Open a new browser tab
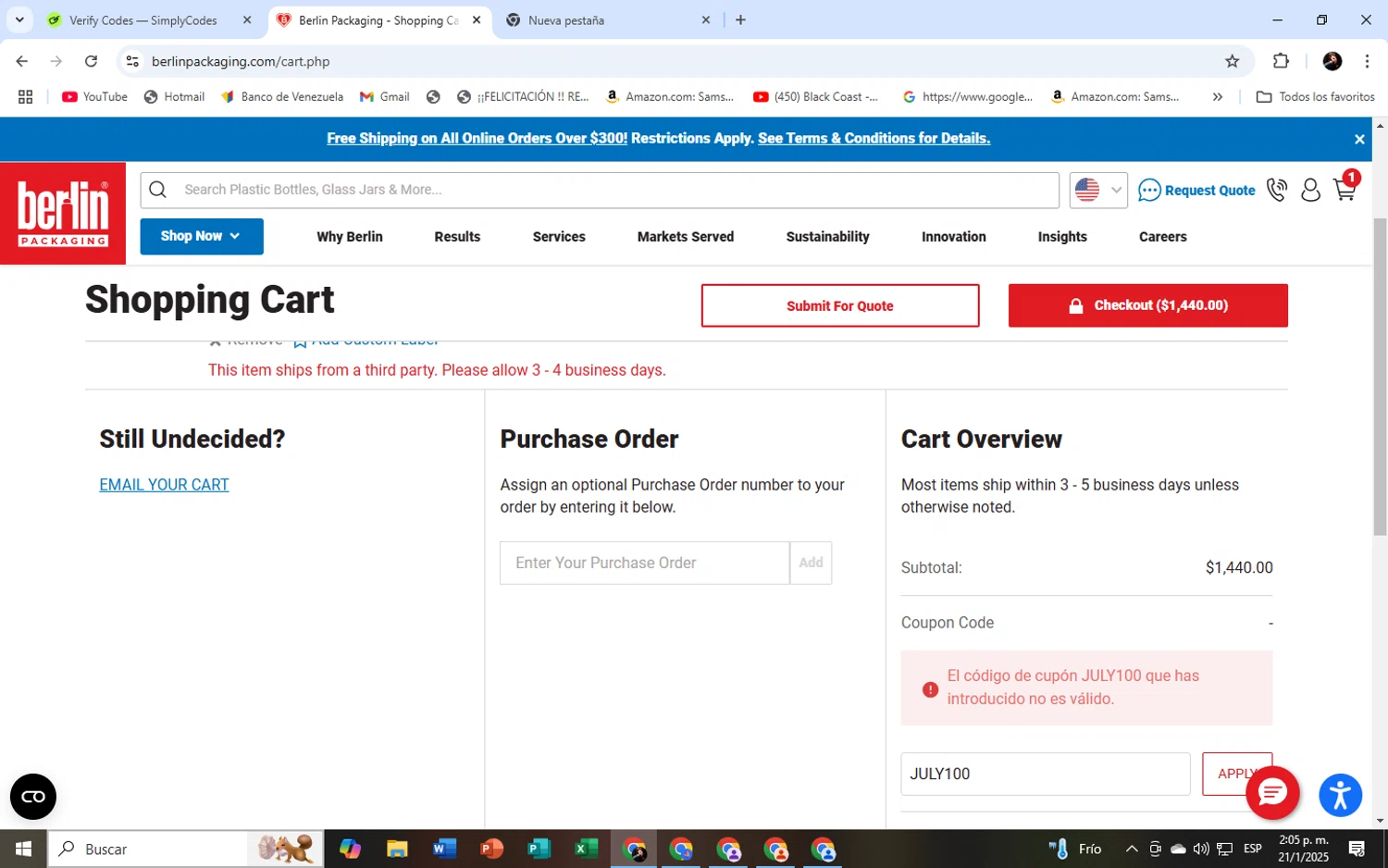This screenshot has height=868, width=1388. [740, 19]
